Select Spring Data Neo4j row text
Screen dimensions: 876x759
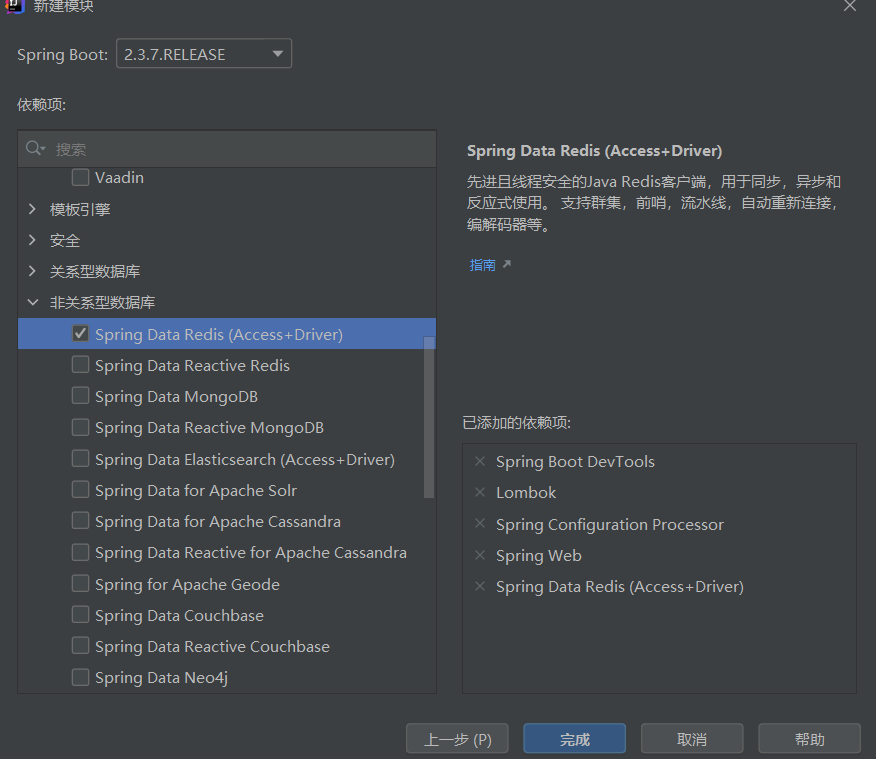(161, 677)
